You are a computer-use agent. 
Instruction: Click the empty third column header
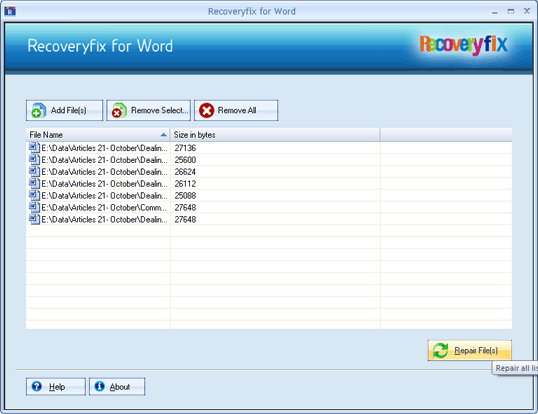tap(446, 135)
